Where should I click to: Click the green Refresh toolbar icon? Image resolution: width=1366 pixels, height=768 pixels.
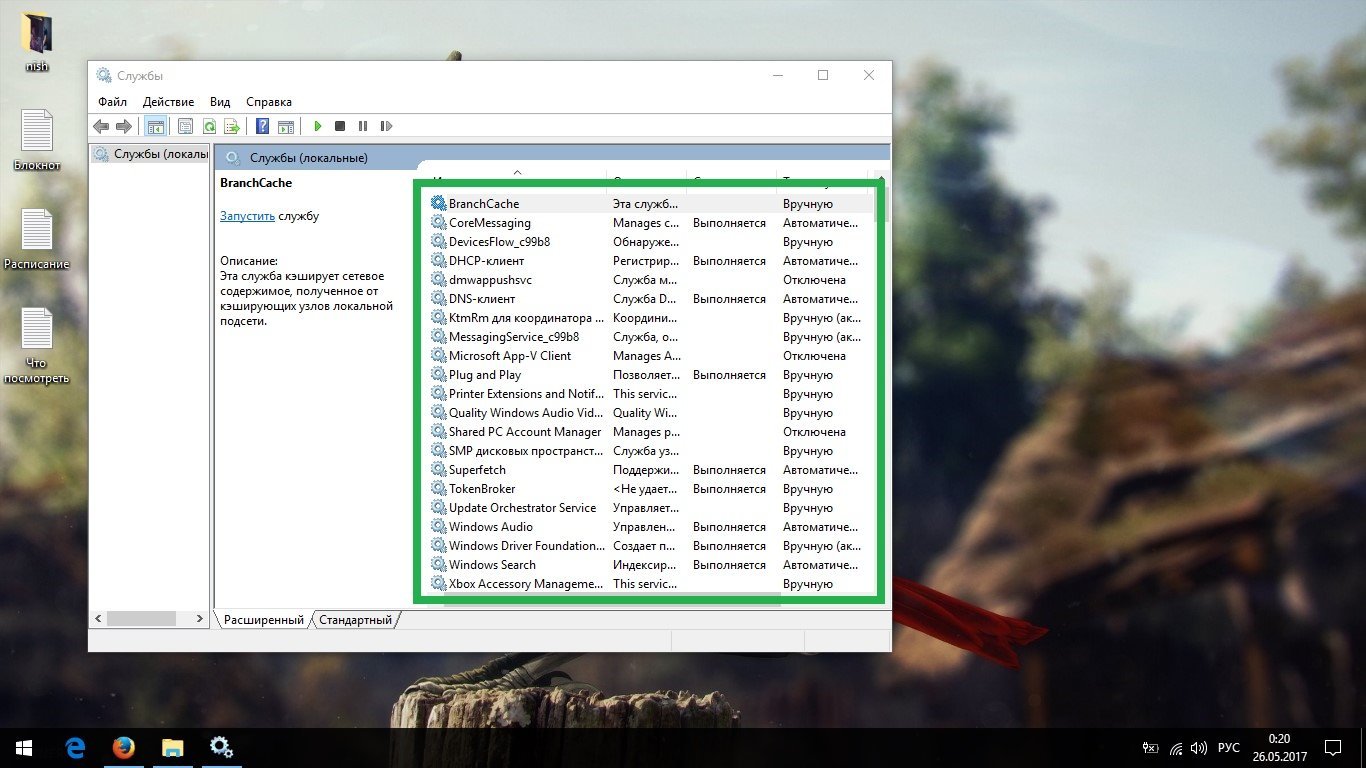[x=209, y=126]
